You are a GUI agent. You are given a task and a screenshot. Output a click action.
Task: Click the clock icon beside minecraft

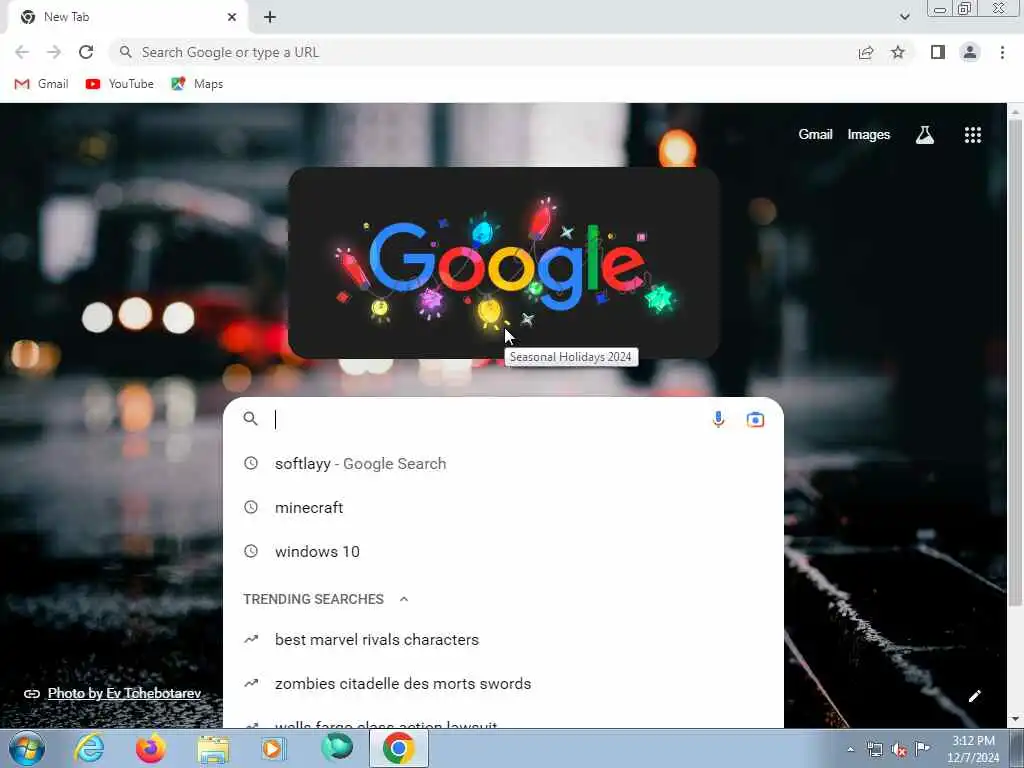point(251,507)
